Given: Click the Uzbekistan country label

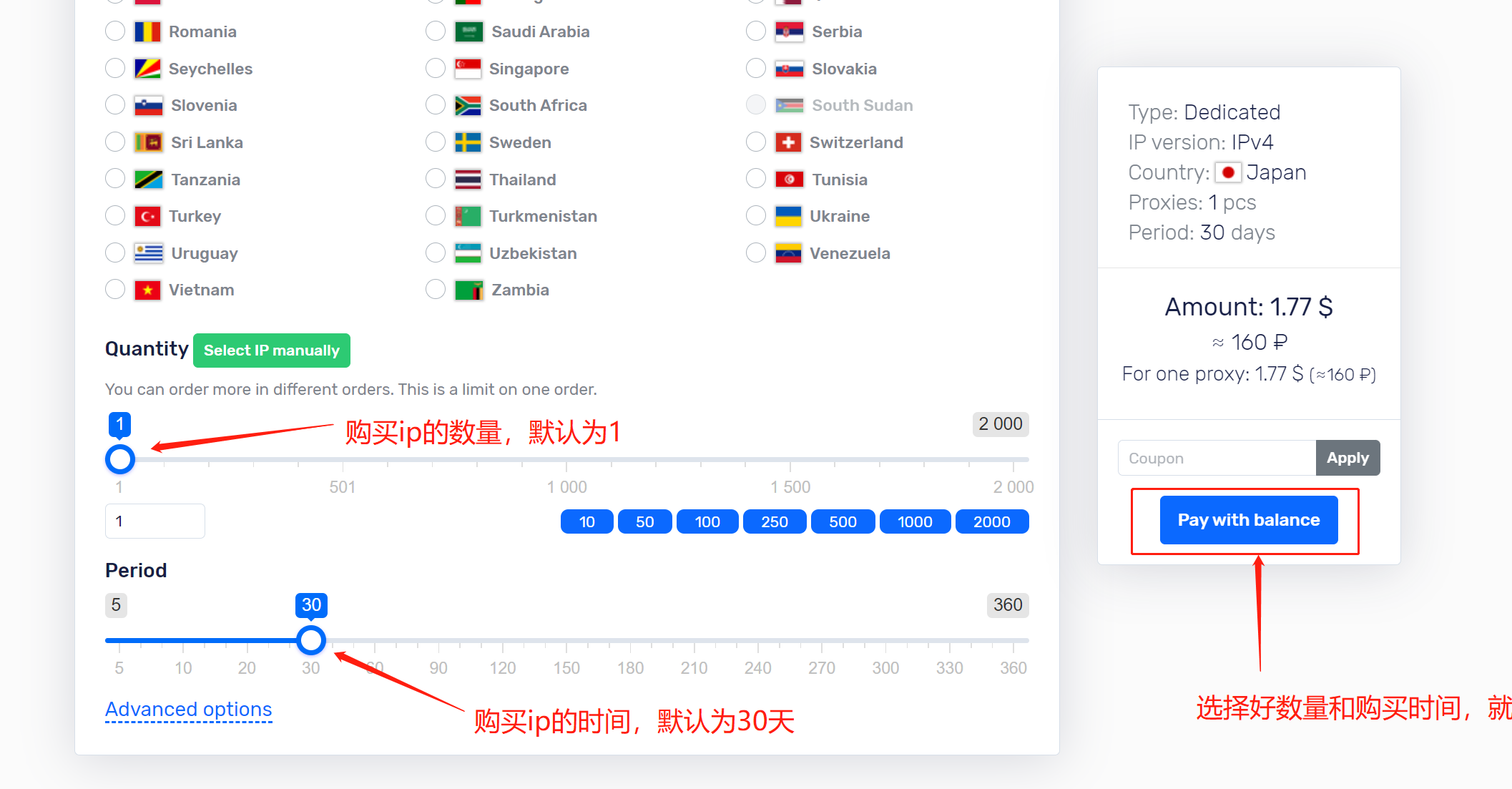Looking at the screenshot, I should point(533,253).
